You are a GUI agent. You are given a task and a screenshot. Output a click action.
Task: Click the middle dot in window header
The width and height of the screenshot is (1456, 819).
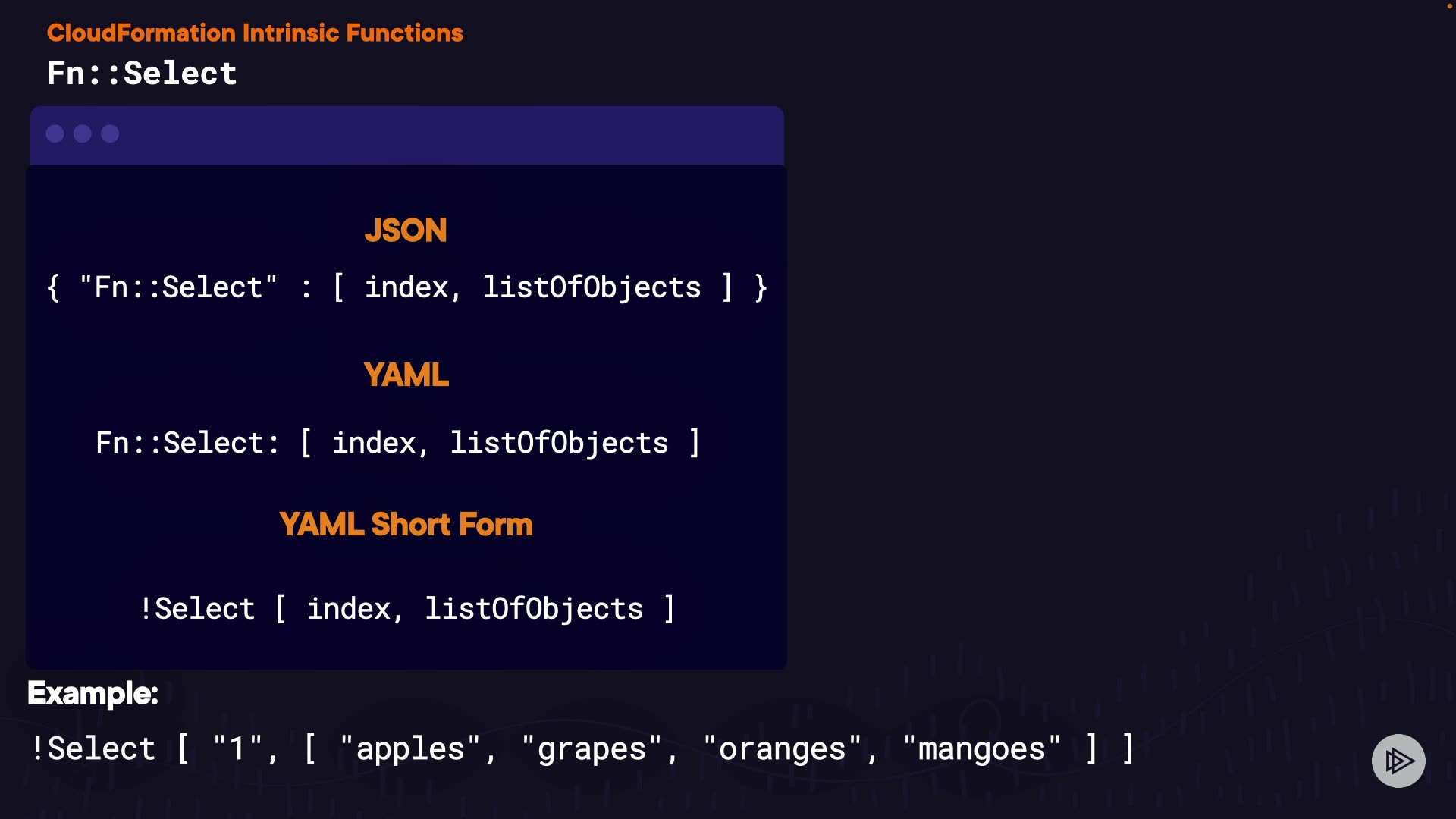[83, 134]
